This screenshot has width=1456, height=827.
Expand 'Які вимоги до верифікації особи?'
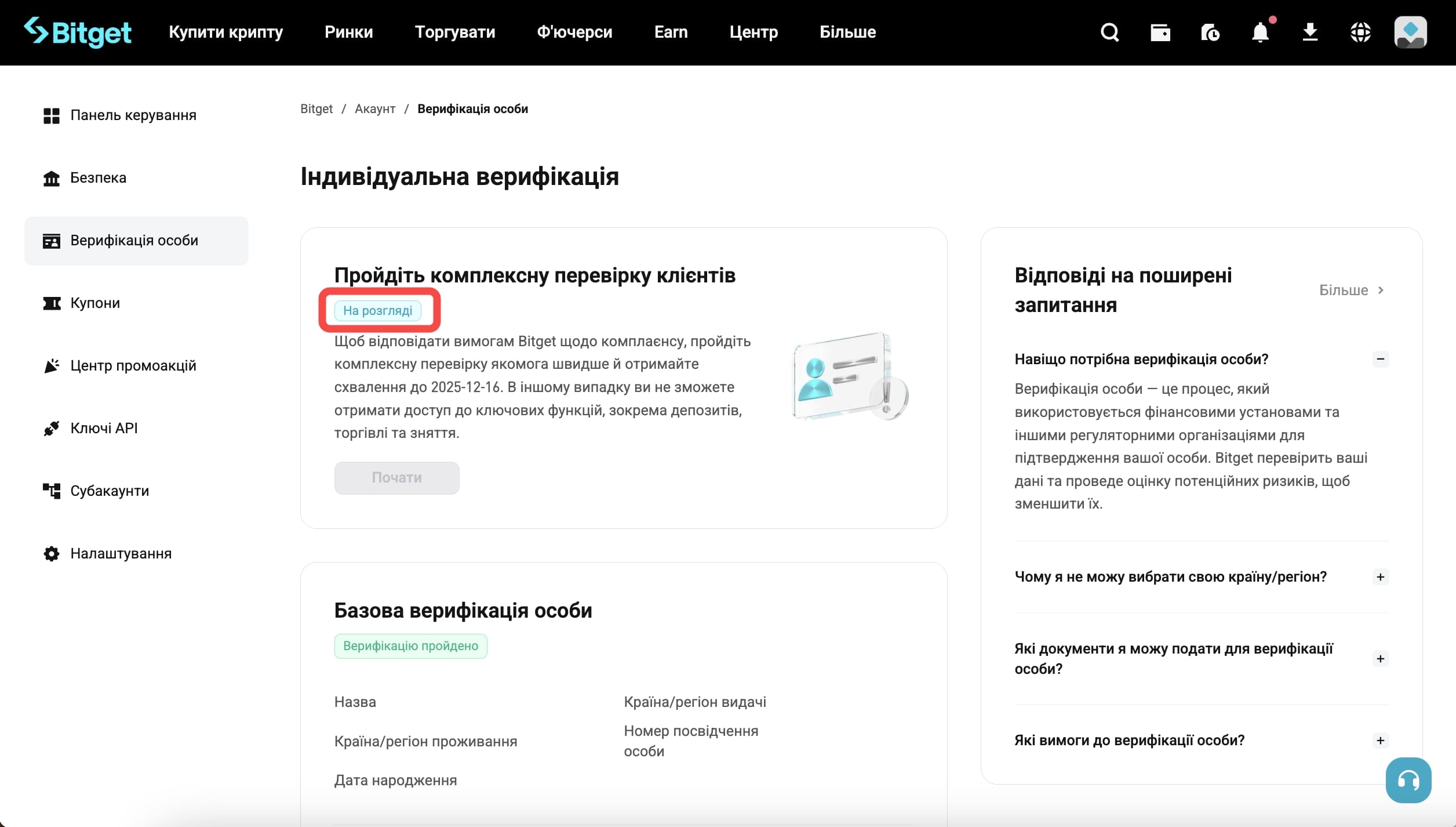click(x=1381, y=740)
